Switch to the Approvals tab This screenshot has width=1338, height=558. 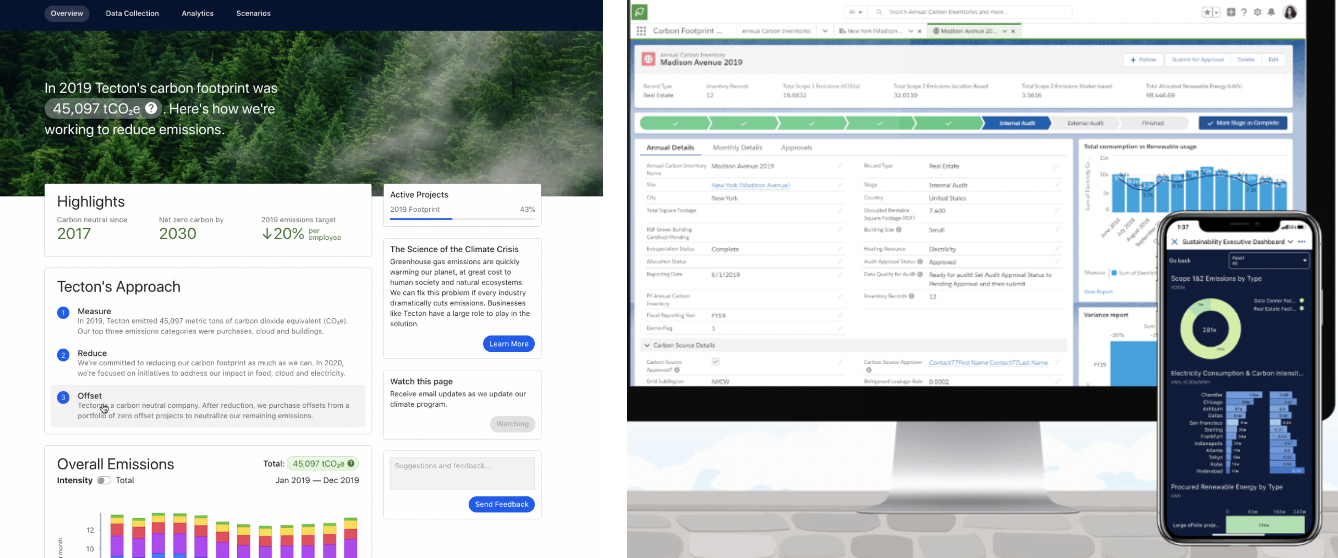796,147
